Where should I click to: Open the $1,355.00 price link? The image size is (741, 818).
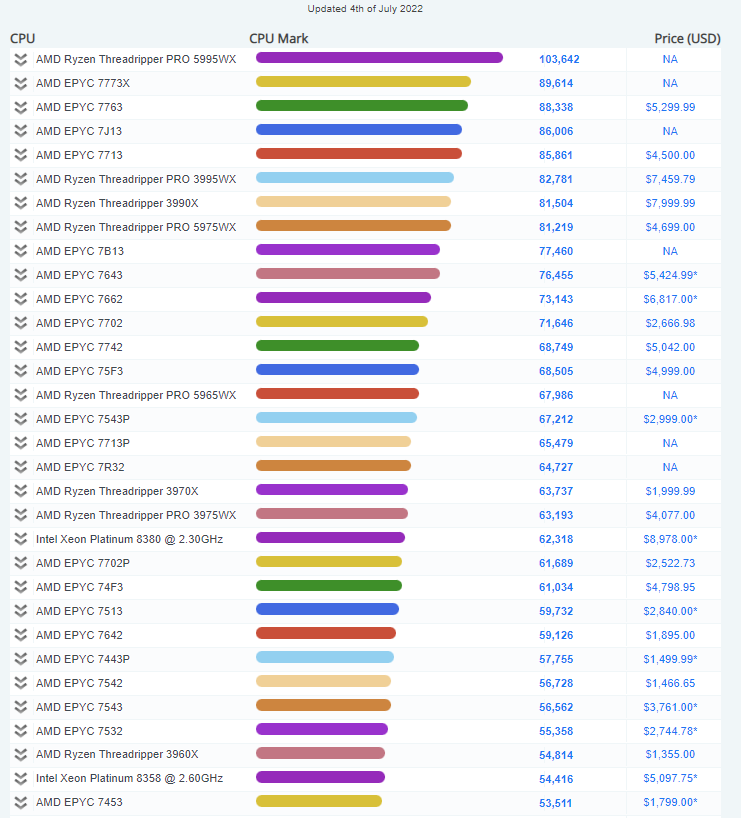click(x=670, y=754)
